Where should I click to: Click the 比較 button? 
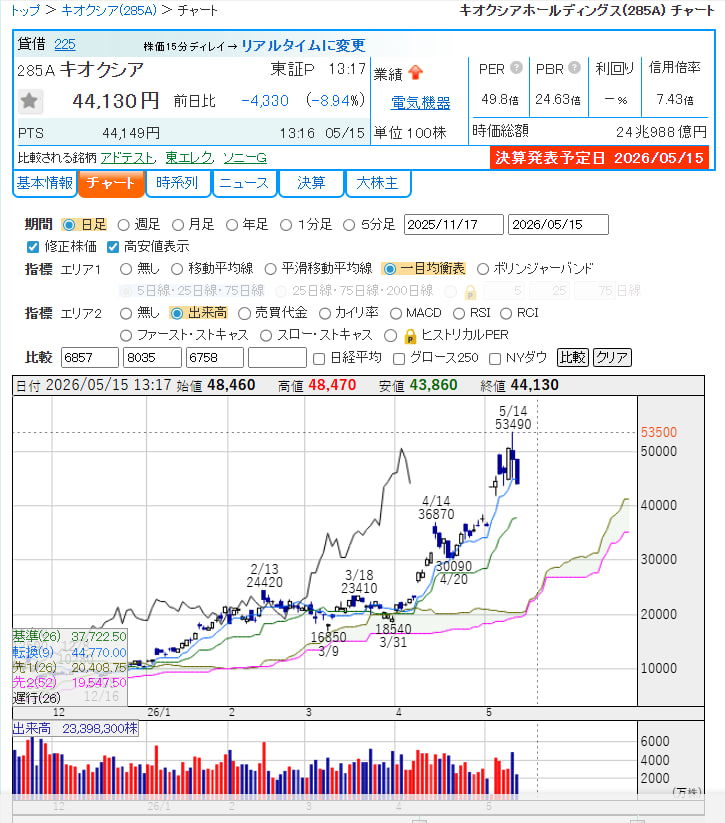(572, 357)
